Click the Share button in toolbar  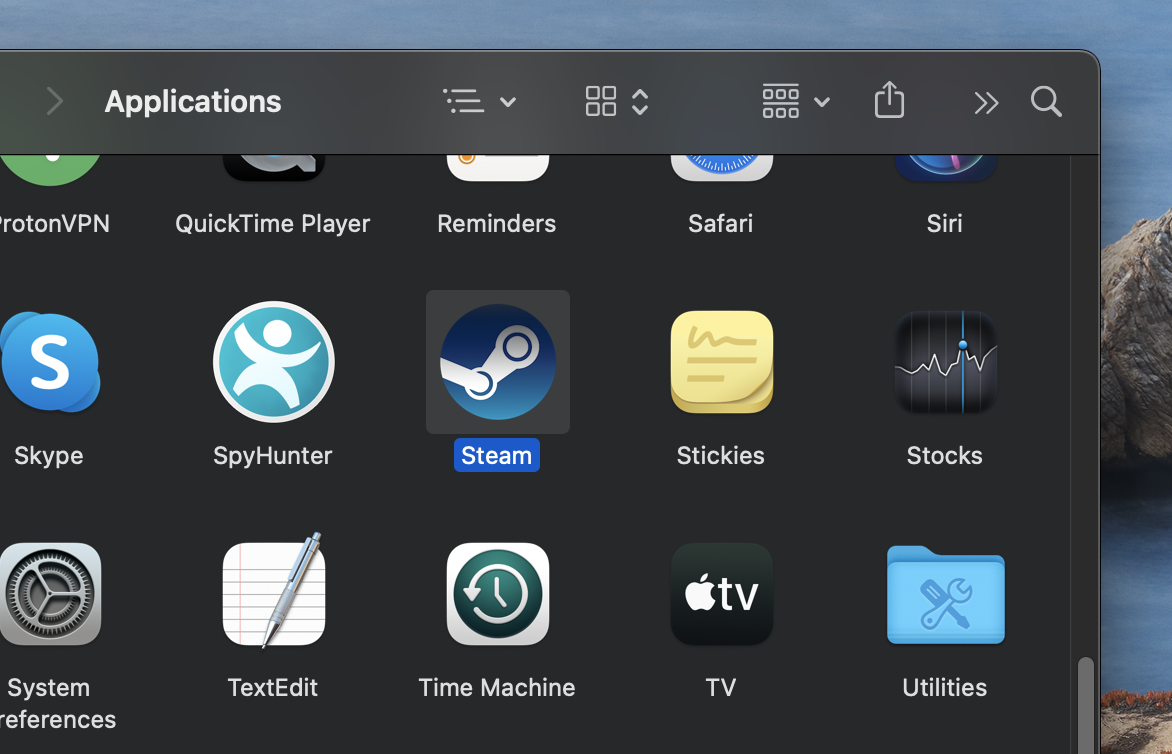(889, 100)
